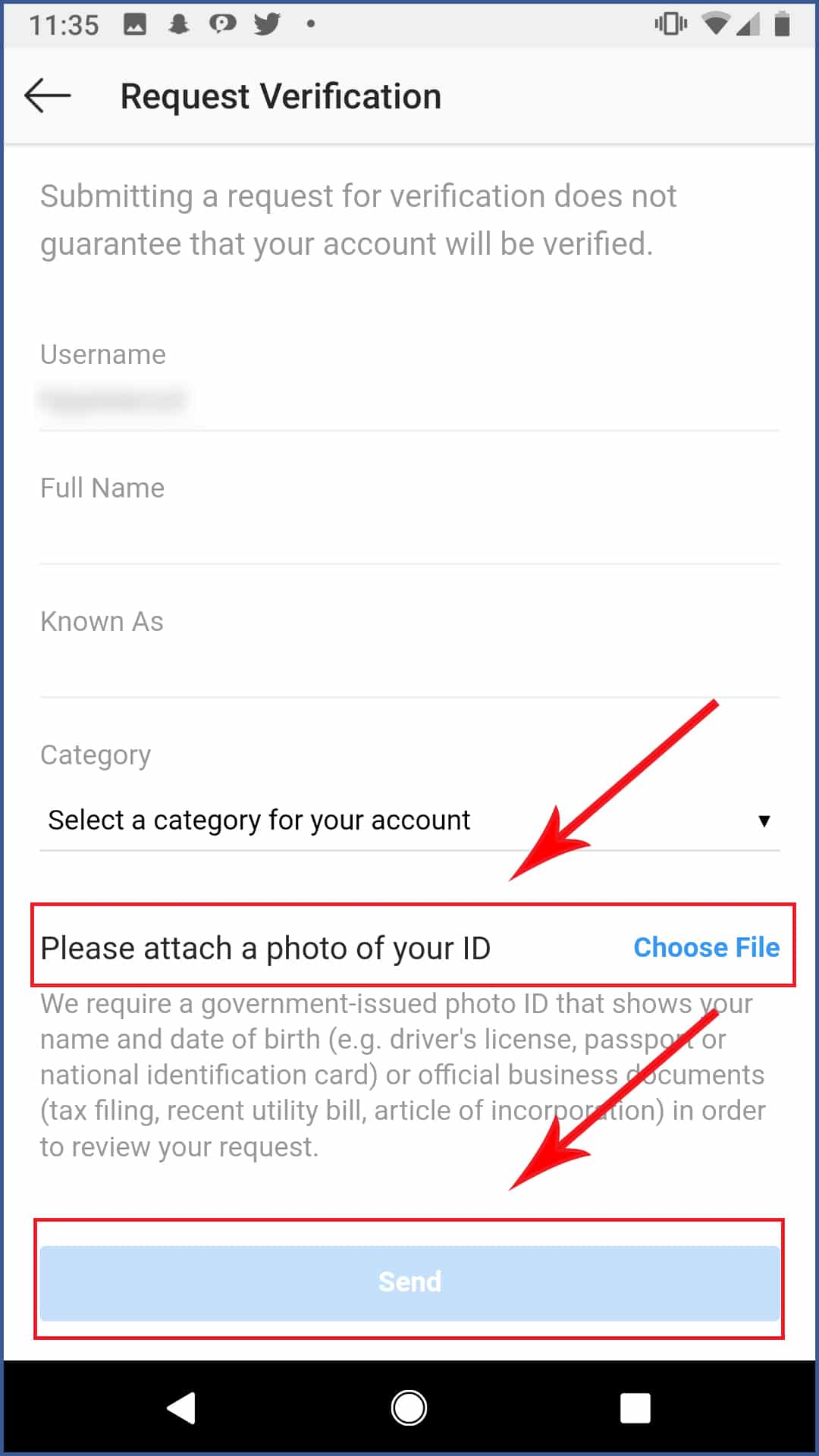Tap the chat bubble notification icon

(x=222, y=25)
